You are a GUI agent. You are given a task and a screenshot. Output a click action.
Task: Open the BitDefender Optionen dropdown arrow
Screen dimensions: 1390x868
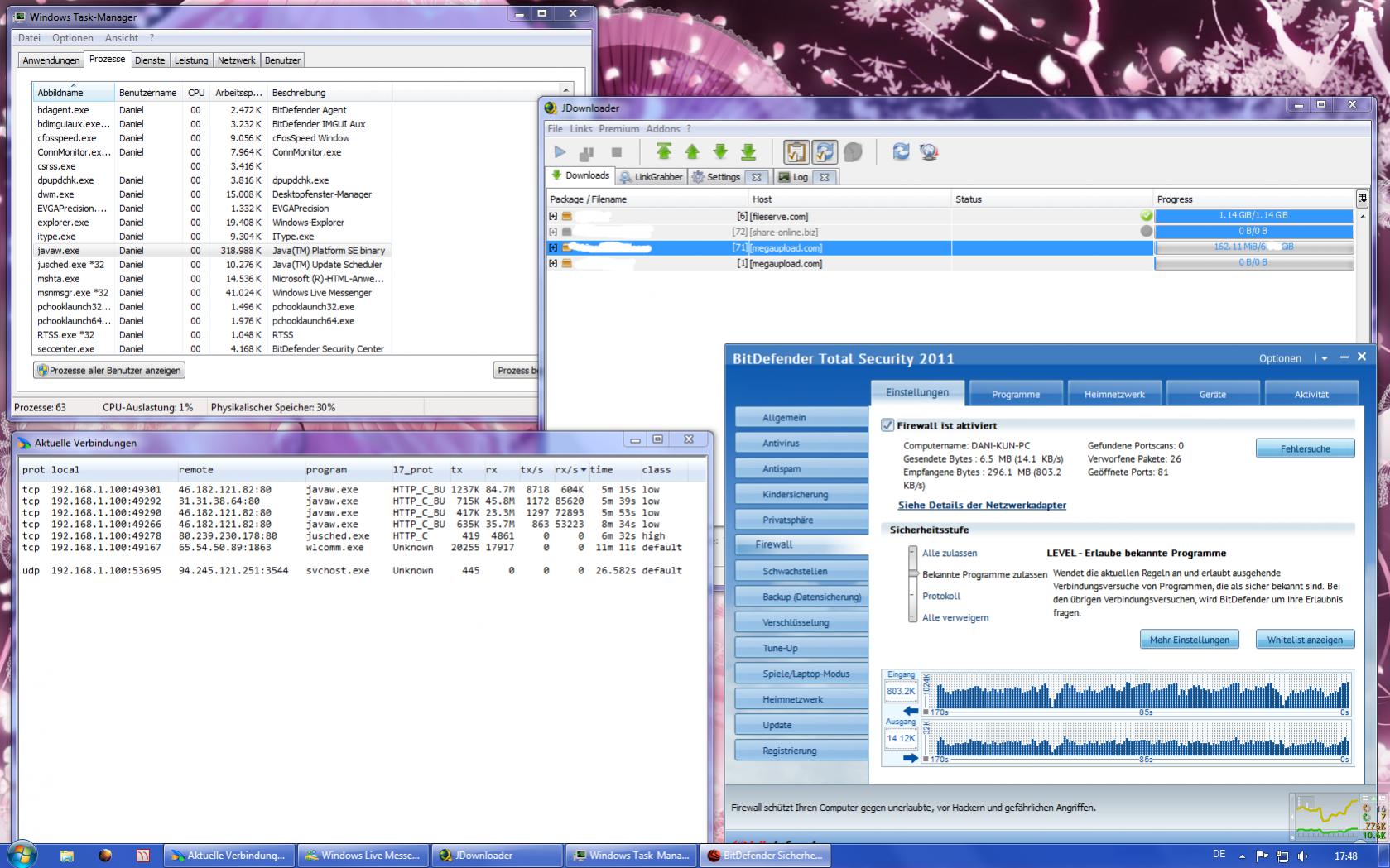(1325, 358)
